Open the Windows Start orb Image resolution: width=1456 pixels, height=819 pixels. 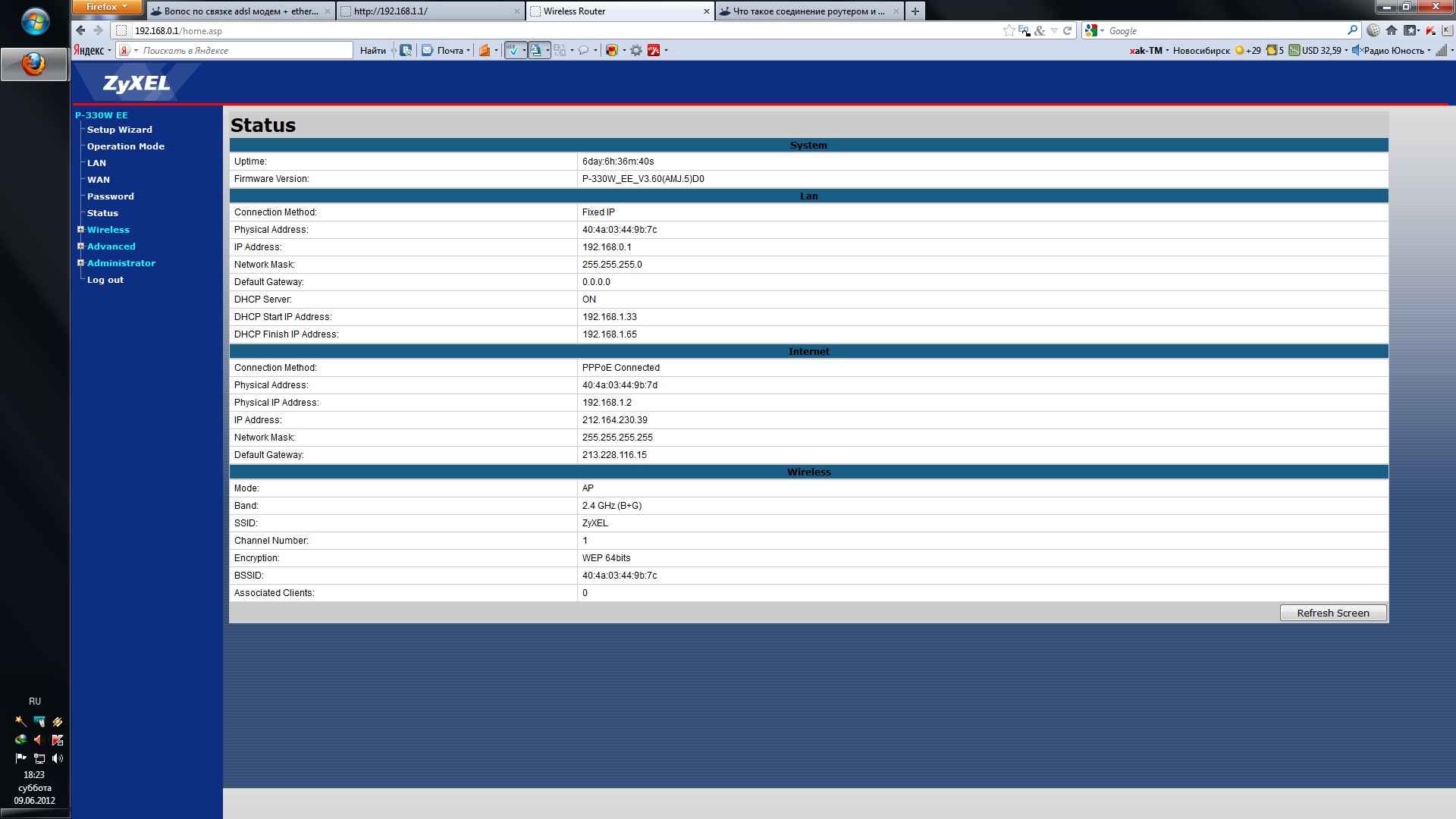(35, 21)
